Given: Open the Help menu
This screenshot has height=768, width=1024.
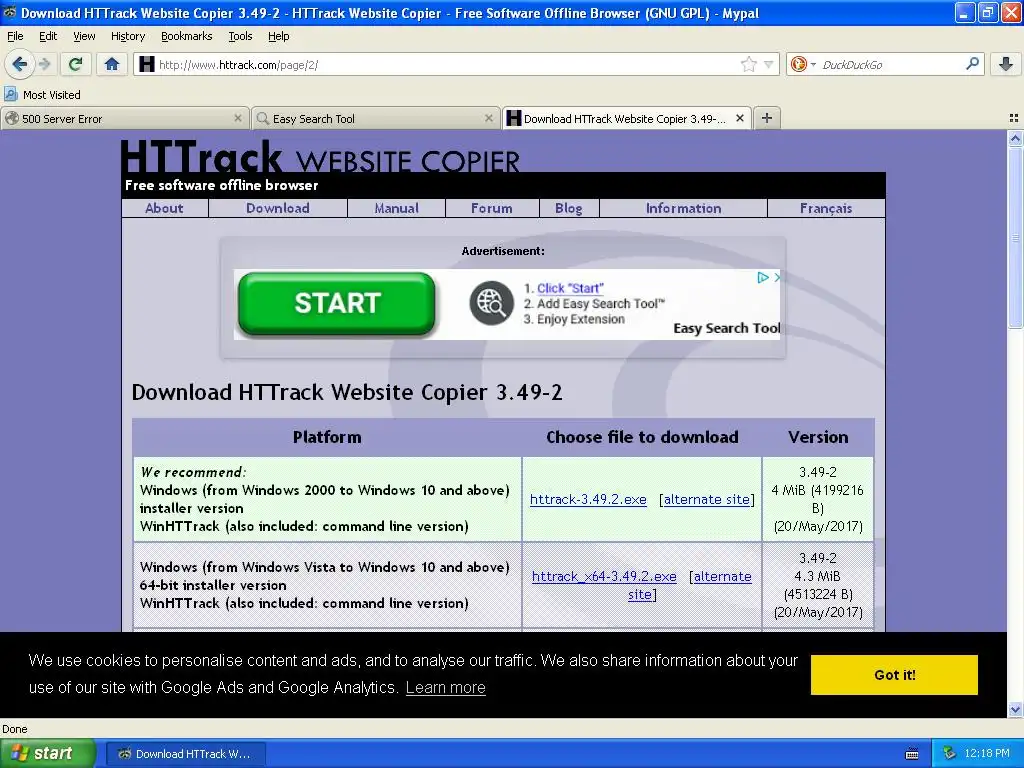Looking at the screenshot, I should point(278,36).
